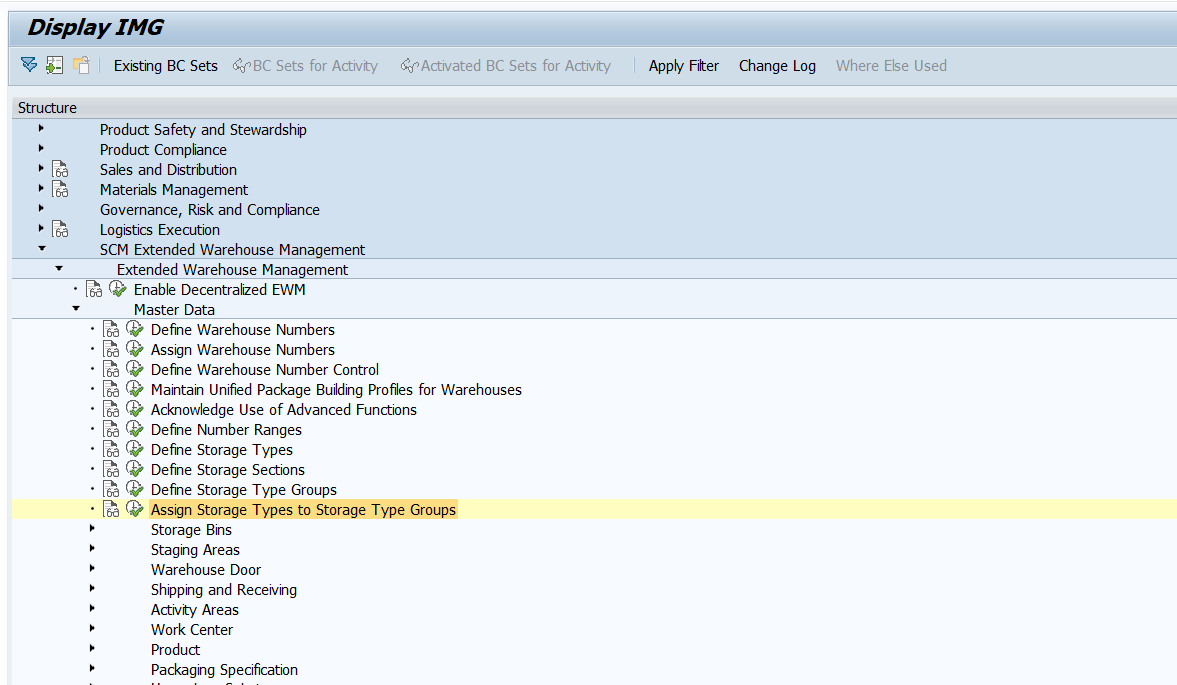
Task: Open documentation icon for Enable Decentralized EWM
Action: pyautogui.click(x=94, y=290)
